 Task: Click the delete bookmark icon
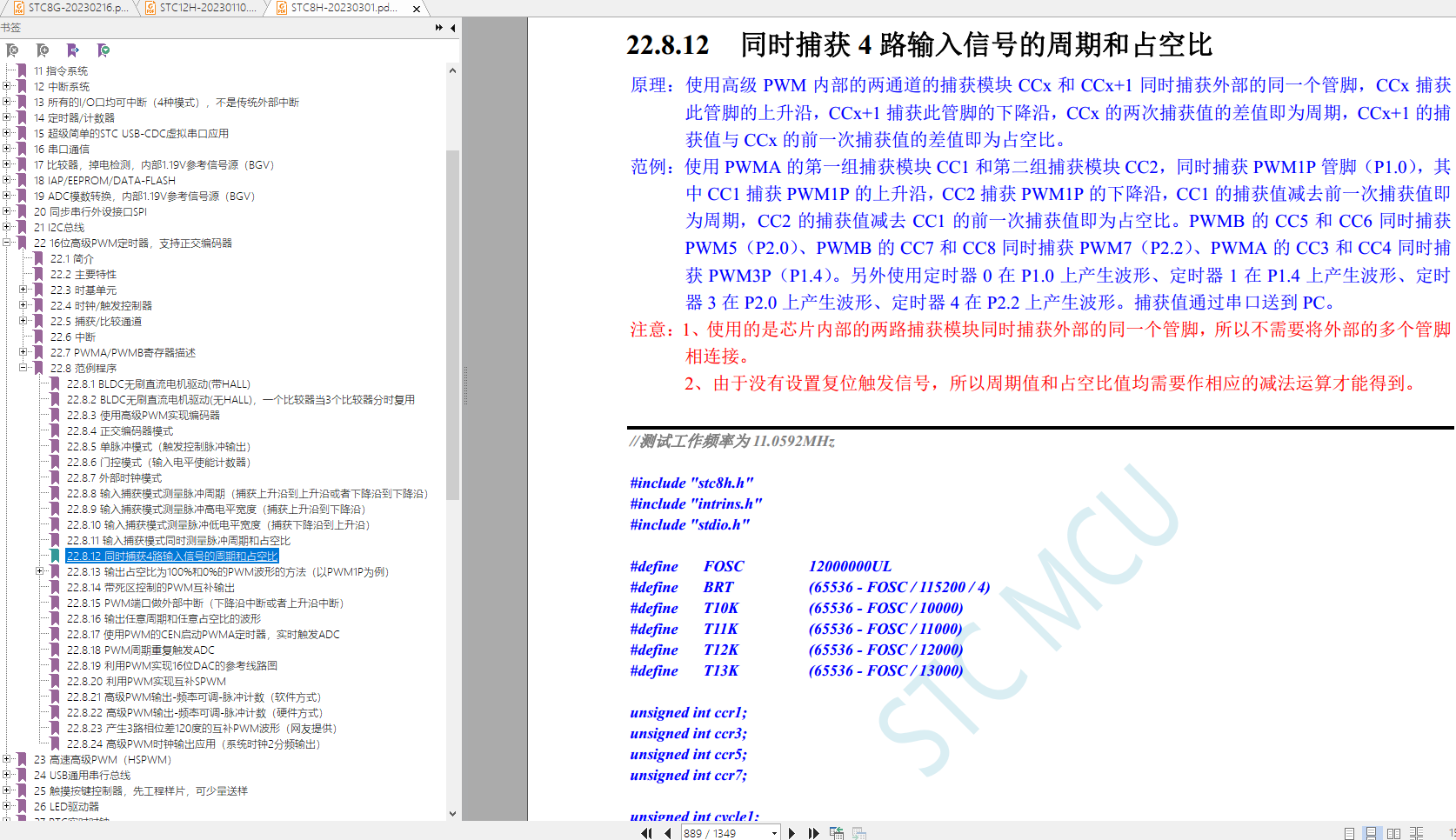[x=12, y=50]
